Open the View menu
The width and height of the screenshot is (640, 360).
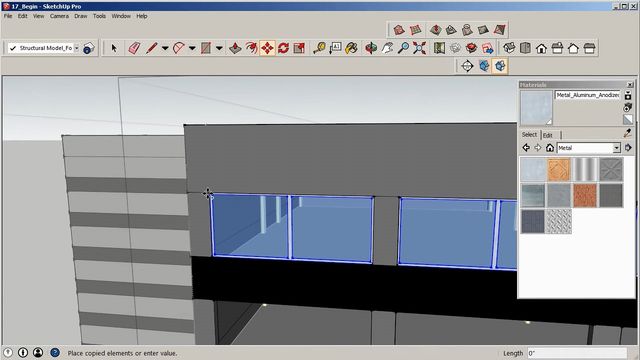click(38, 16)
